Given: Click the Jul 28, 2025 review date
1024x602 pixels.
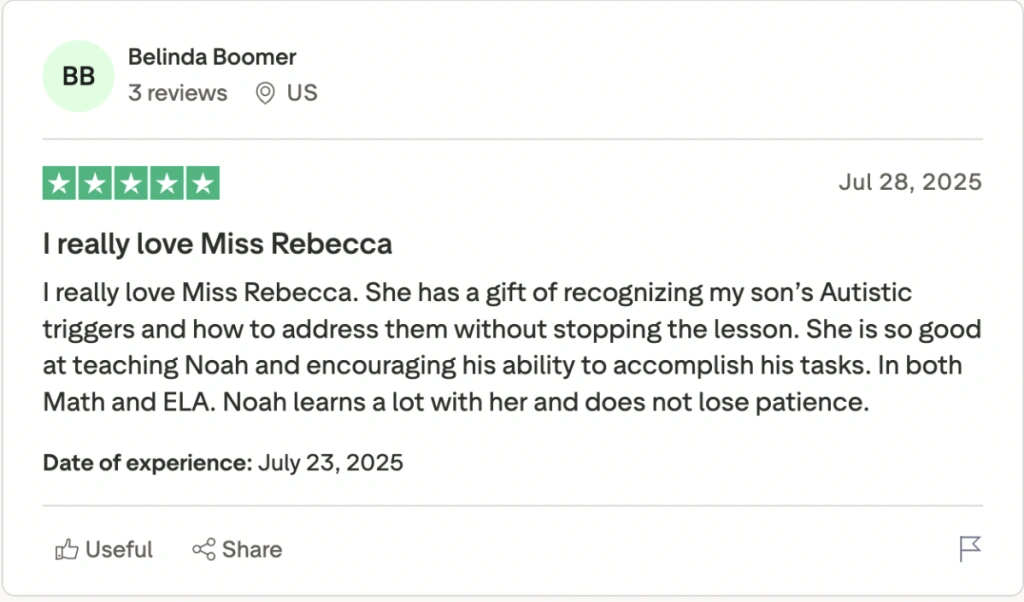Looking at the screenshot, I should 910,182.
